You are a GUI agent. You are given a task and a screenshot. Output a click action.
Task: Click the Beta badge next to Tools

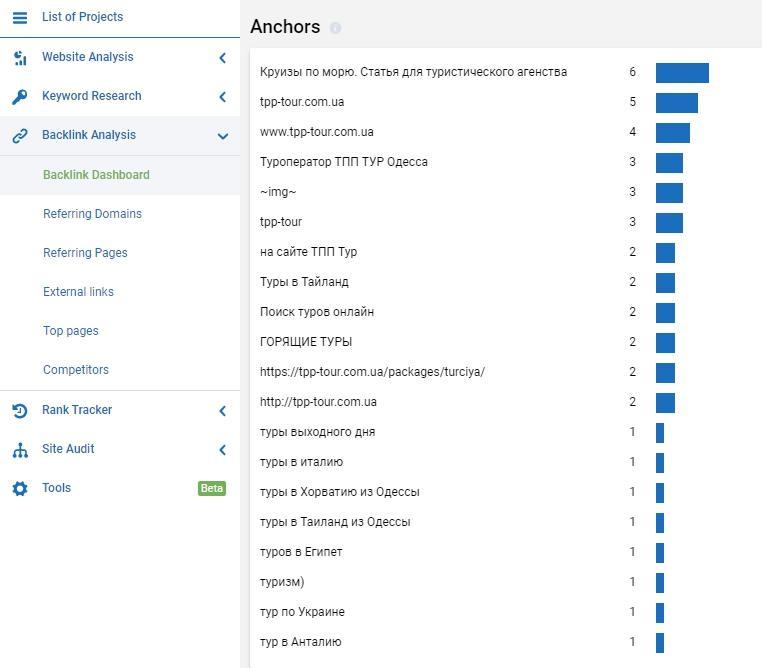(x=212, y=488)
